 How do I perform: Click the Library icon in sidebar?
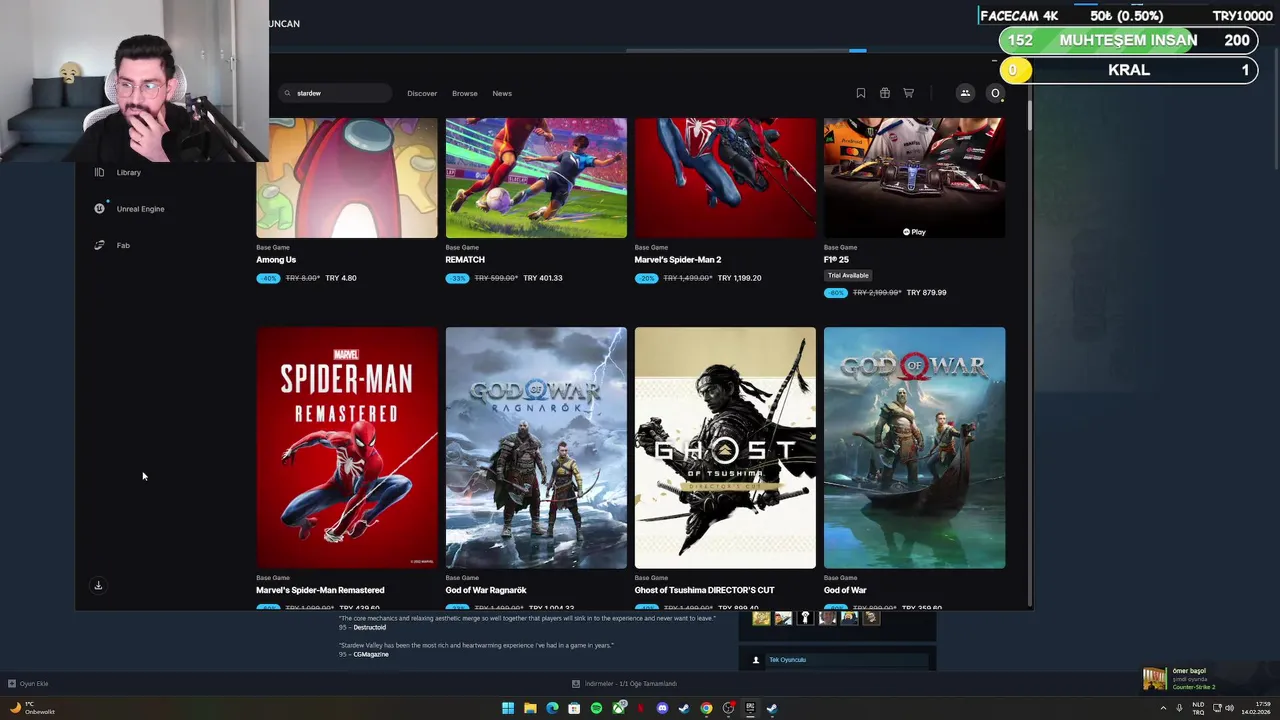[99, 172]
